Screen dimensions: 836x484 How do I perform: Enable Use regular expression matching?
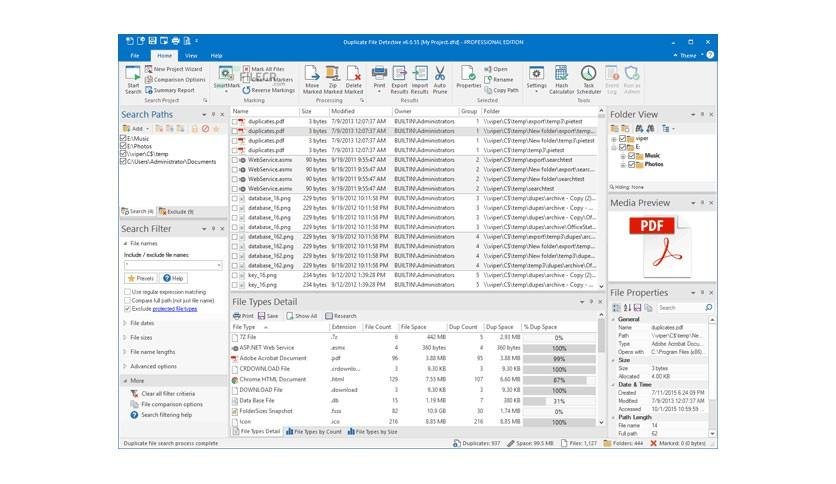(127, 292)
